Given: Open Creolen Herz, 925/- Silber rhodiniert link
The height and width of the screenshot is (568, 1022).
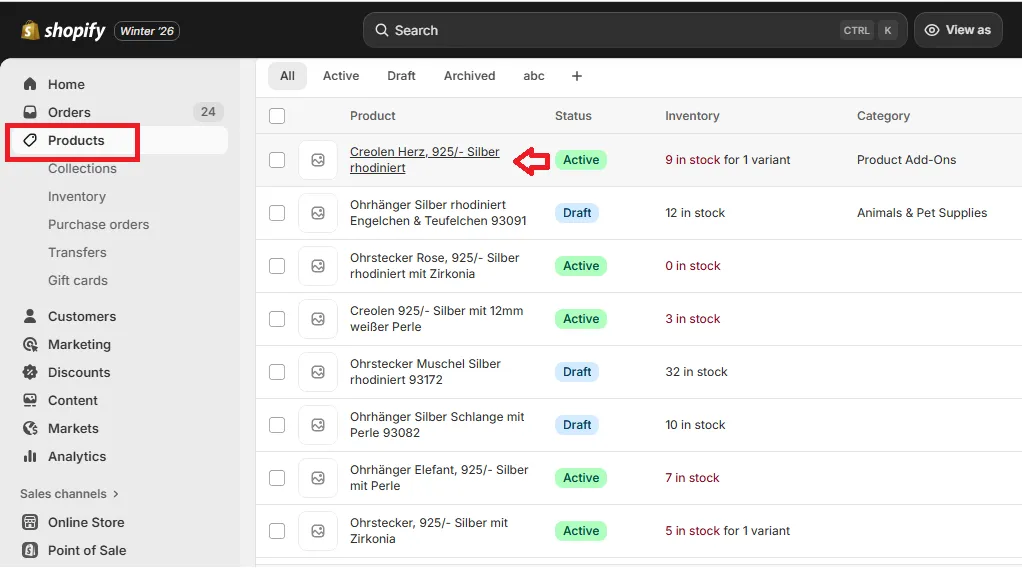Looking at the screenshot, I should (x=424, y=160).
